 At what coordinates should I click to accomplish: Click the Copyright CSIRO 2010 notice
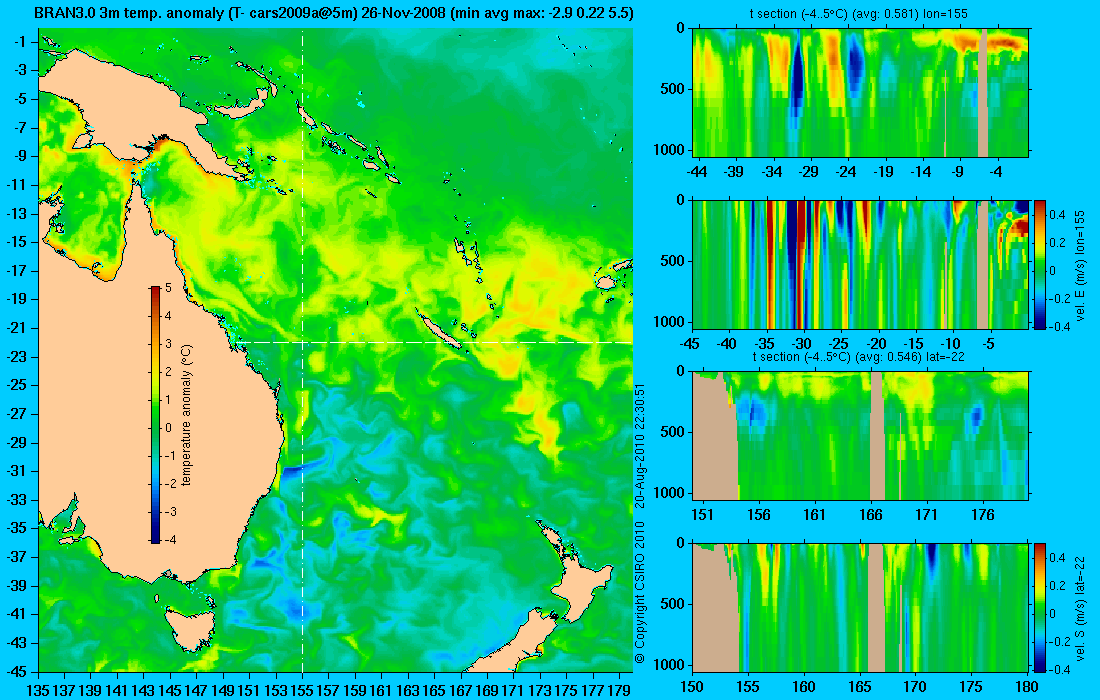point(640,593)
